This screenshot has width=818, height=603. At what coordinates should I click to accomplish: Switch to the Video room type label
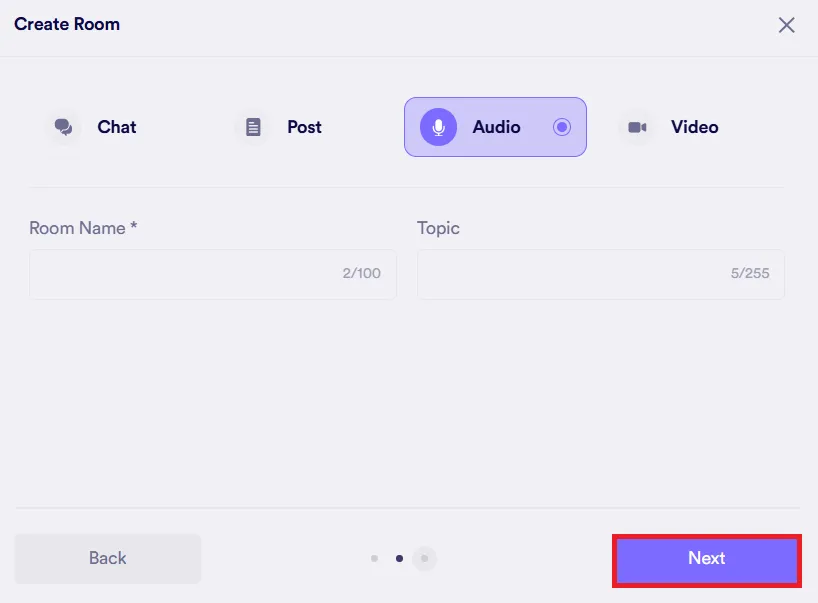(694, 127)
